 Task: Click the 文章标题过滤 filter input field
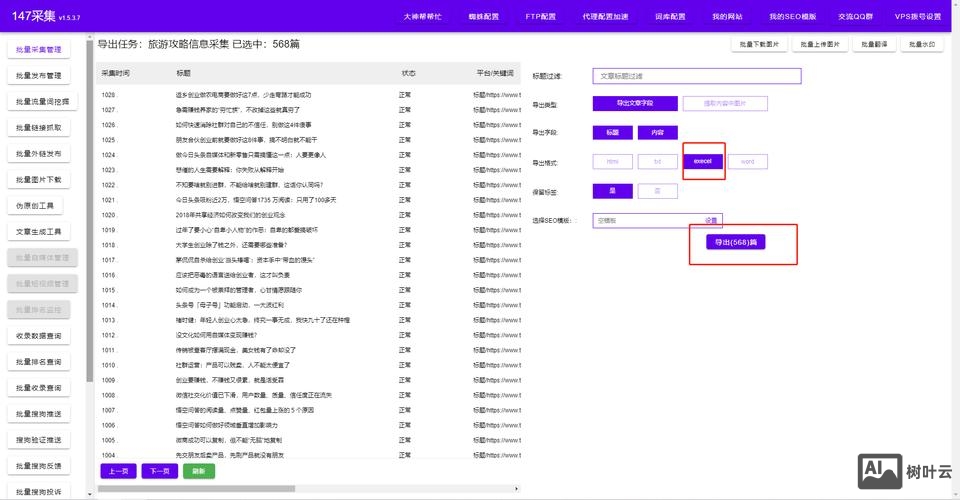point(697,75)
